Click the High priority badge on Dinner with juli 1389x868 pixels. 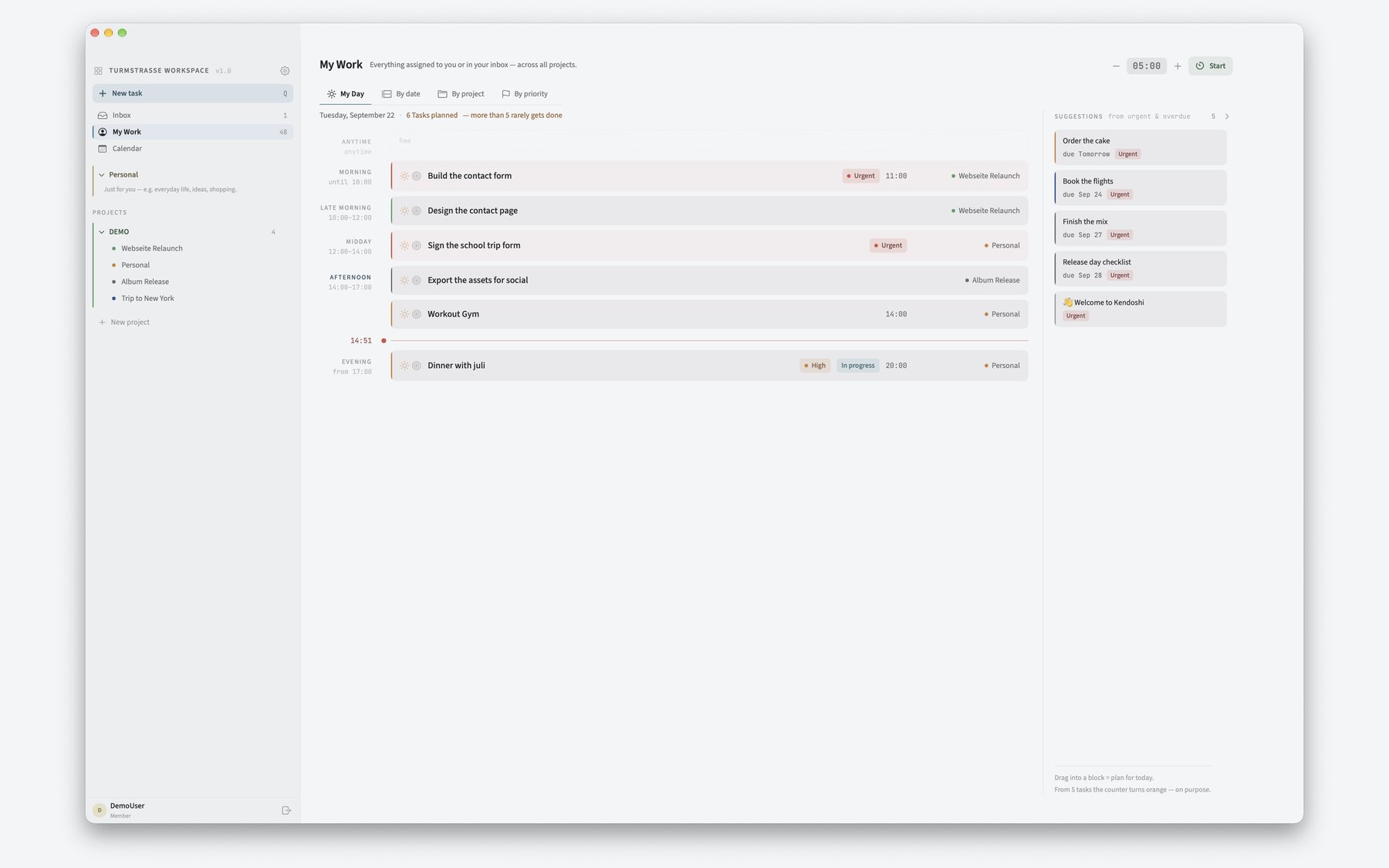(x=815, y=366)
